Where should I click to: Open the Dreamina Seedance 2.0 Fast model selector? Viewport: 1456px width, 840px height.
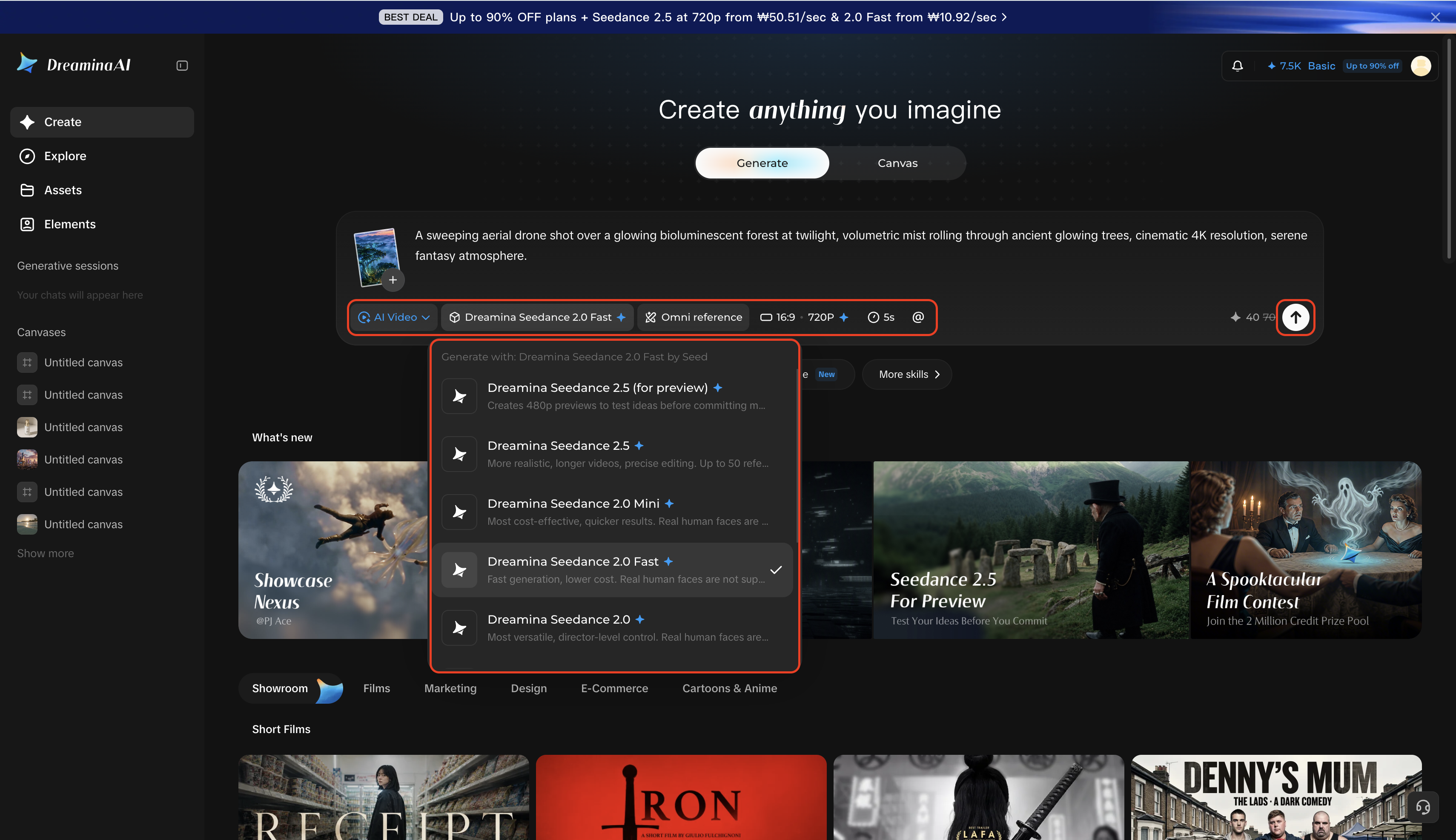tap(537, 317)
